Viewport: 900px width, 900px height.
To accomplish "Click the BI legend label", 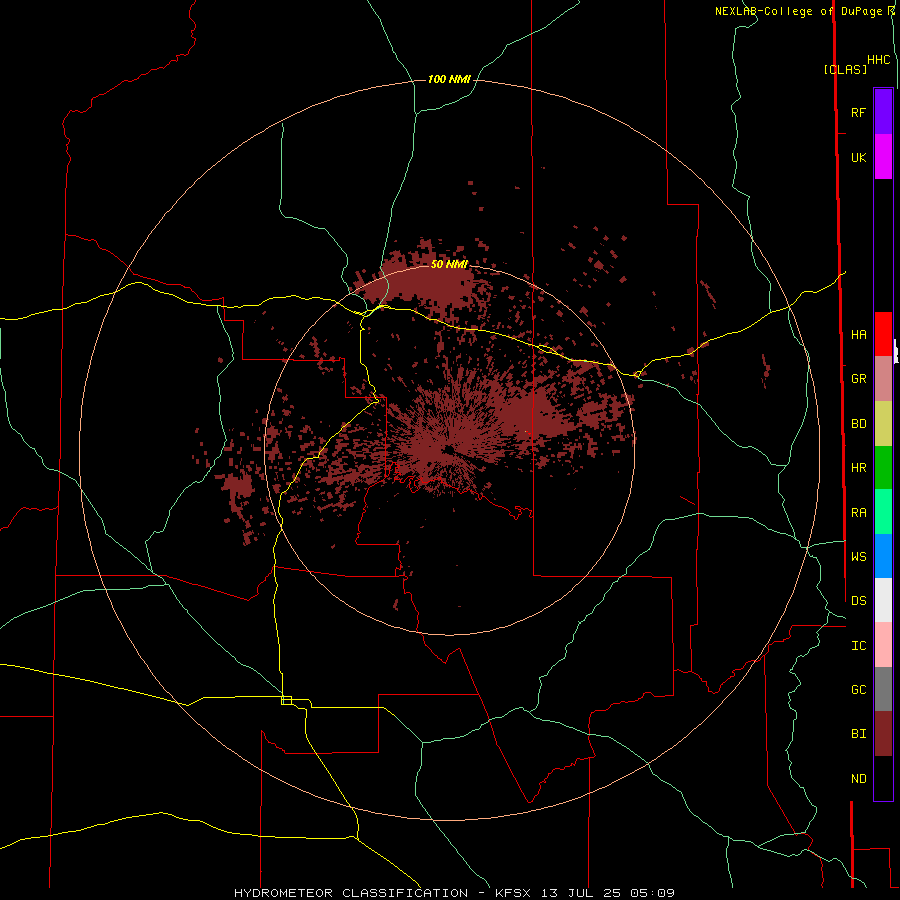I will pyautogui.click(x=858, y=734).
